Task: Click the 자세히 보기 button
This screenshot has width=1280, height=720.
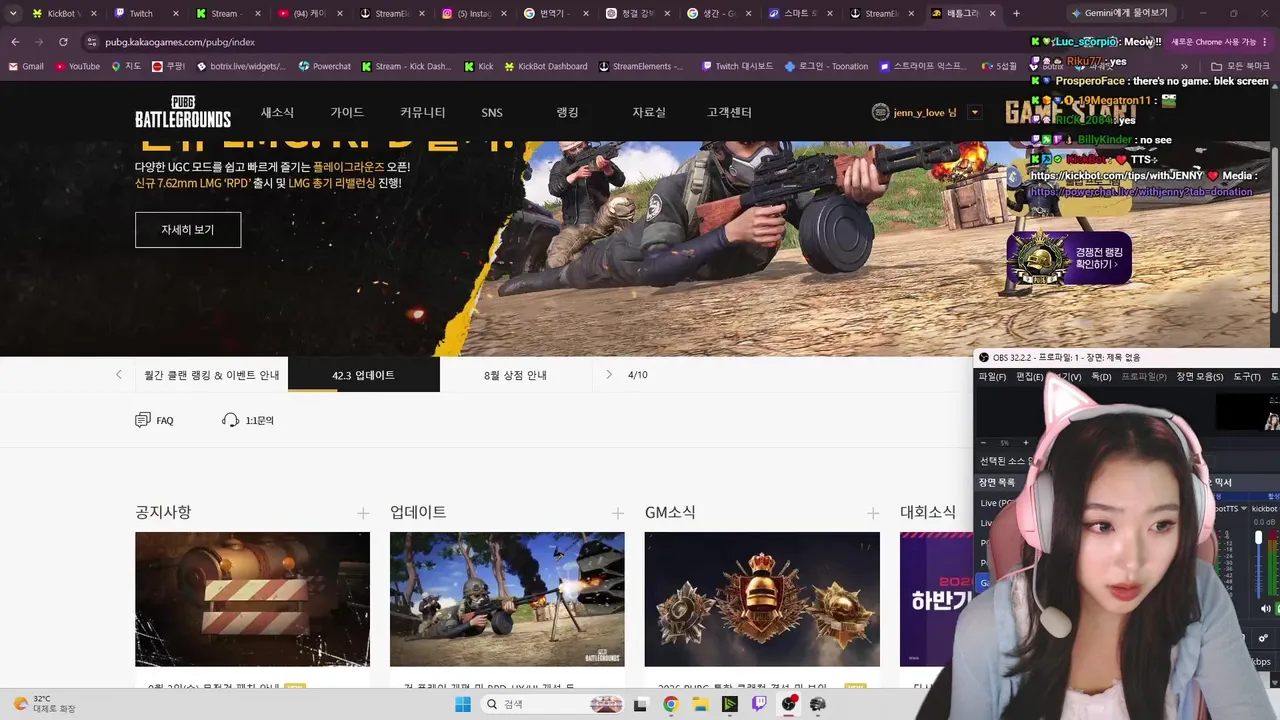Action: pos(188,230)
